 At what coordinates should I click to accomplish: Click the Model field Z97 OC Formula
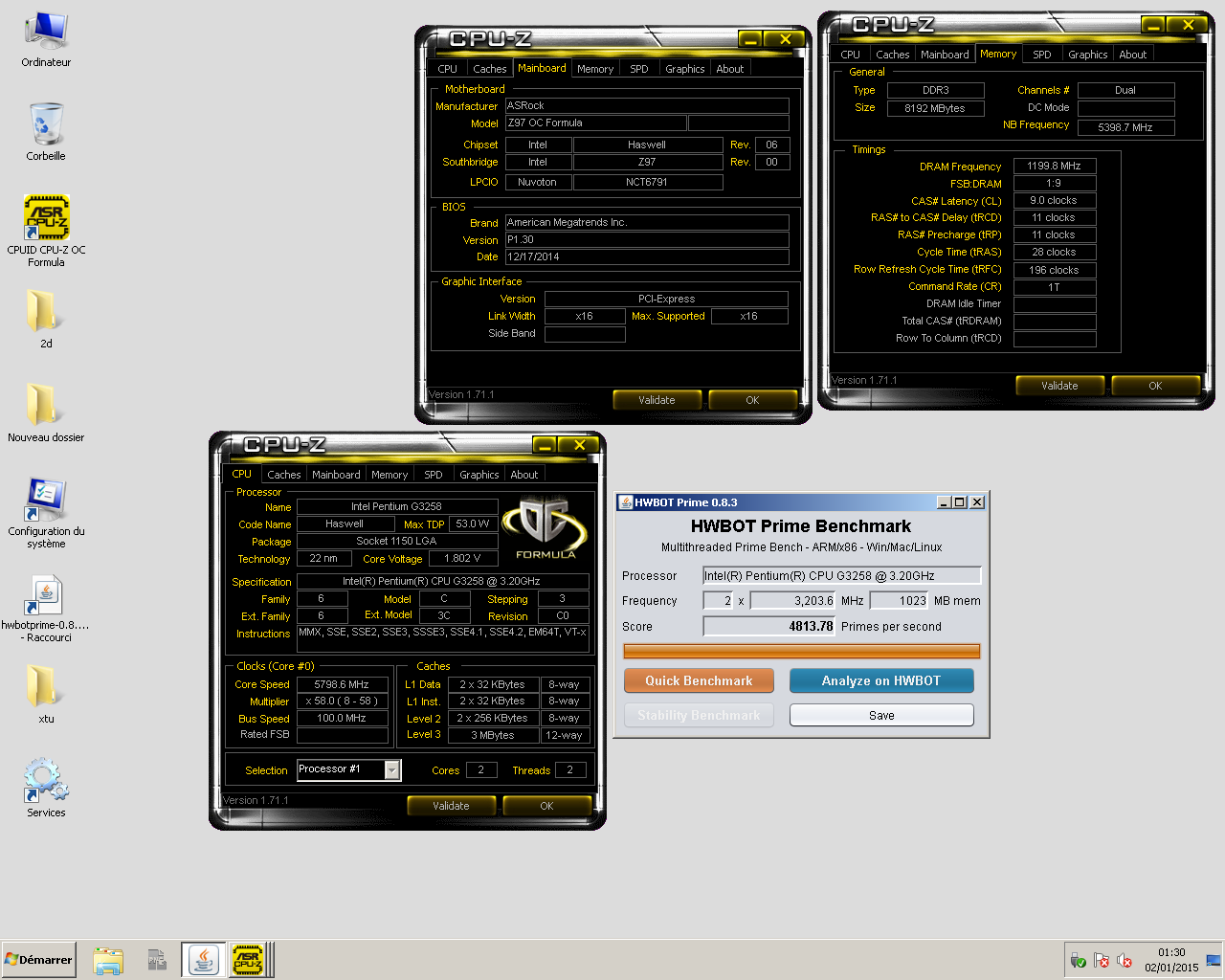tap(595, 122)
